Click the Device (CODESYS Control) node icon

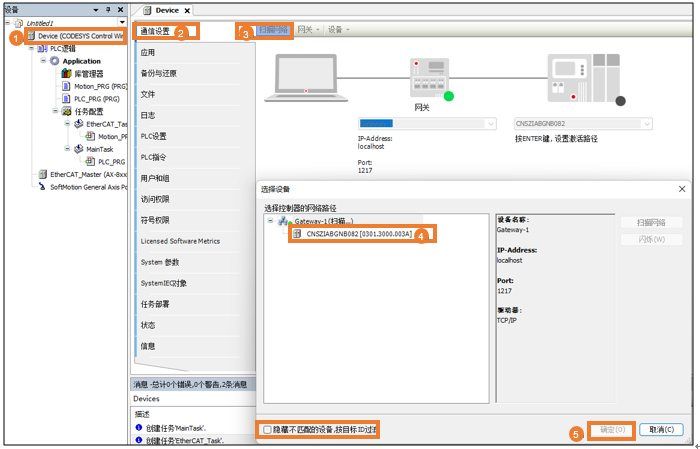31,35
